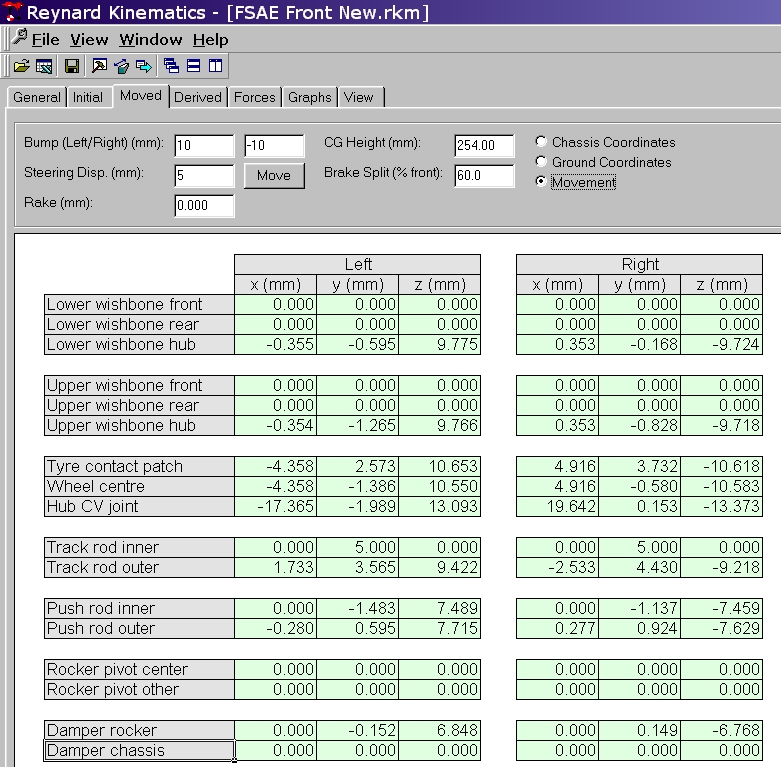
Task: Open the File menu
Action: pyautogui.click(x=45, y=40)
